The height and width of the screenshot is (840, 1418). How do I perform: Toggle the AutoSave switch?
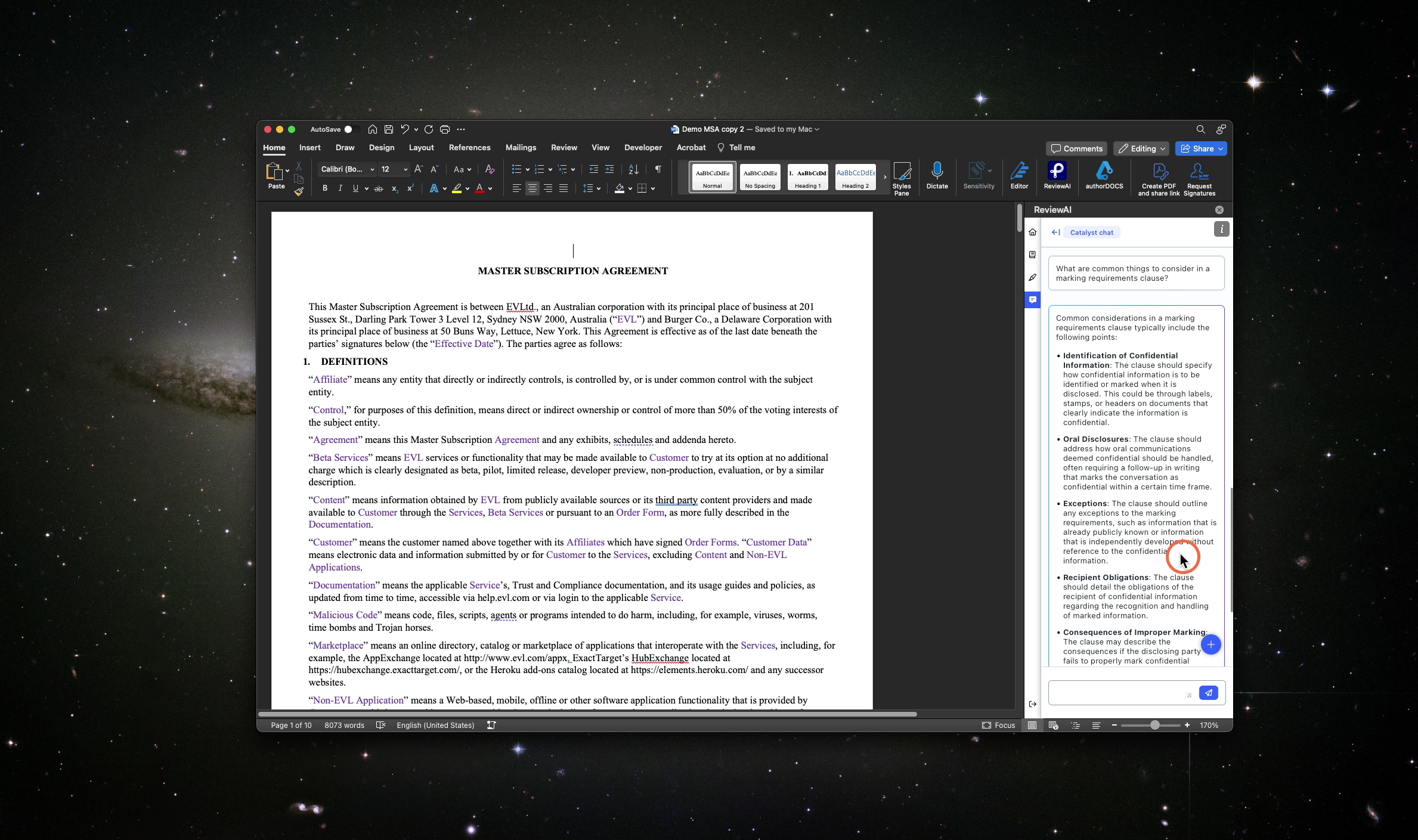pyautogui.click(x=351, y=129)
